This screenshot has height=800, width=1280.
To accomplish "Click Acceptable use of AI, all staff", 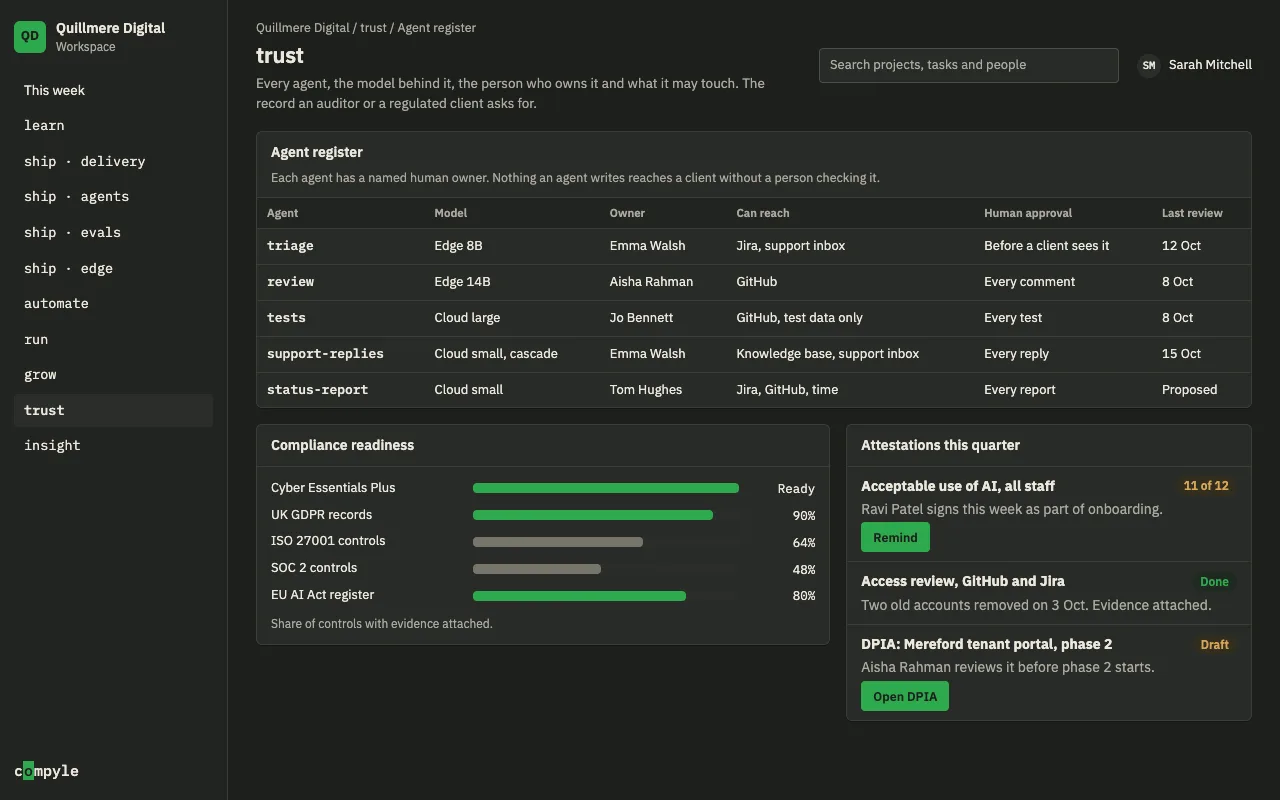I will coord(958,486).
